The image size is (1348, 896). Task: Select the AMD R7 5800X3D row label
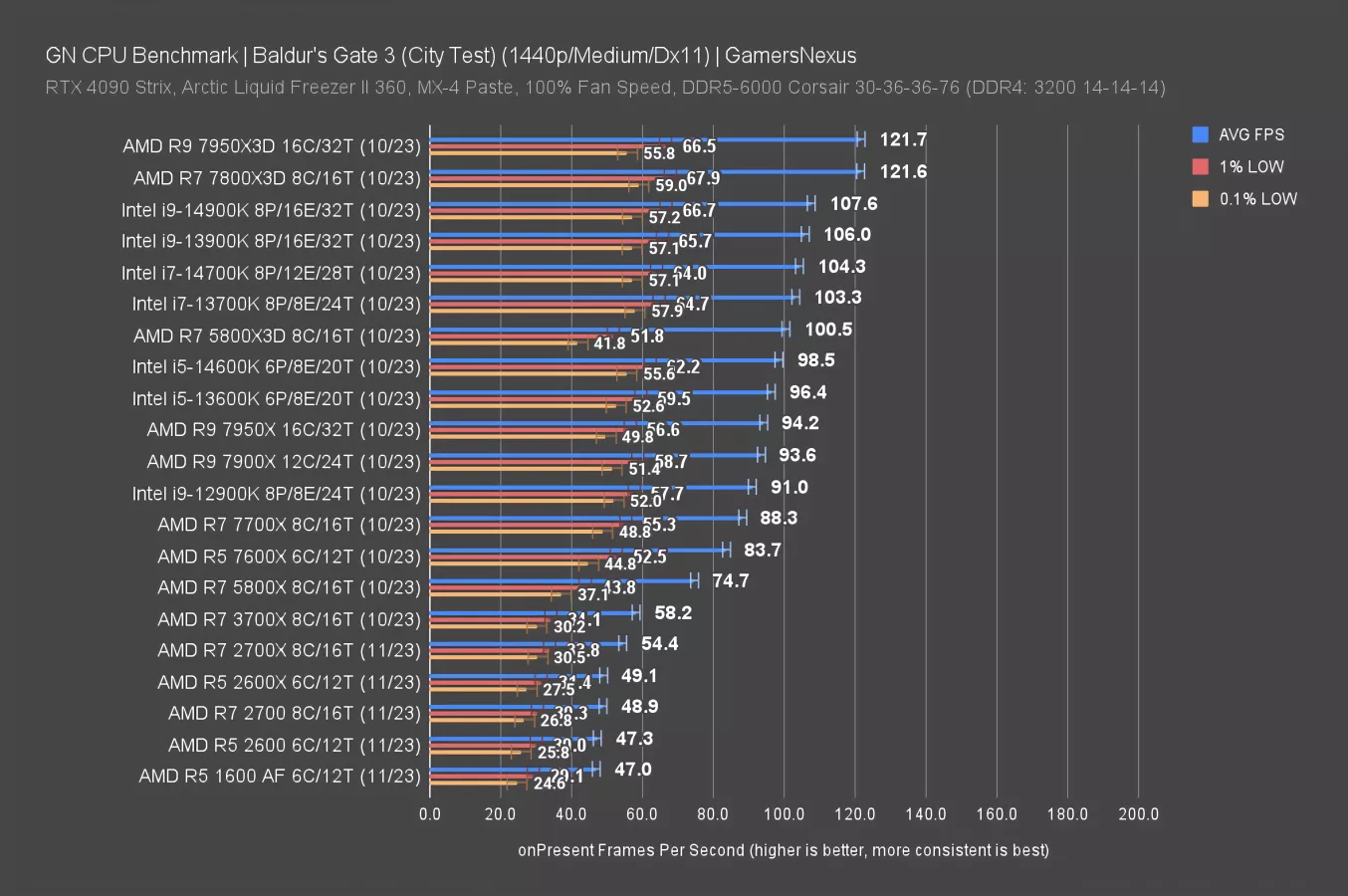point(277,336)
